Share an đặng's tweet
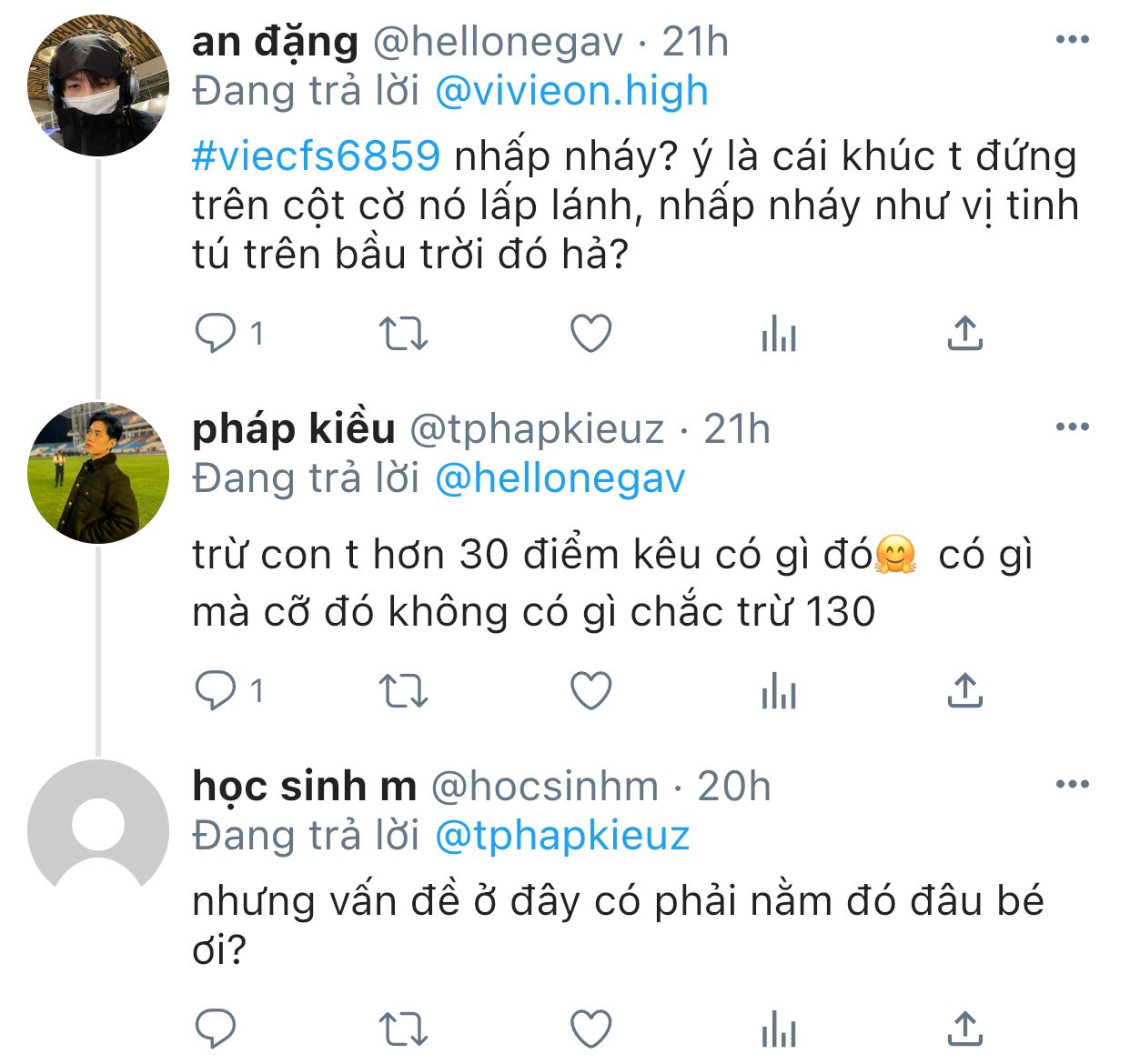Viewport: 1130px width, 1064px height. point(964,334)
